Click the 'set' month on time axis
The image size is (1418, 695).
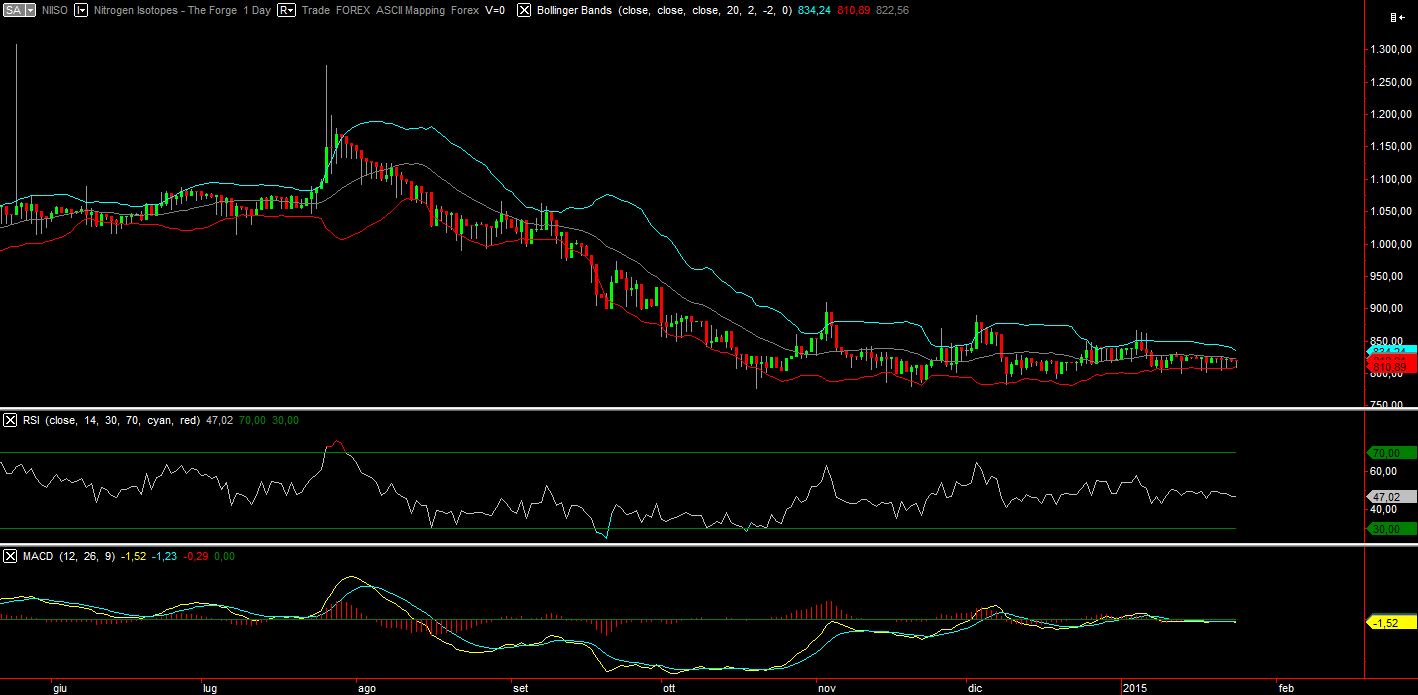click(x=519, y=689)
